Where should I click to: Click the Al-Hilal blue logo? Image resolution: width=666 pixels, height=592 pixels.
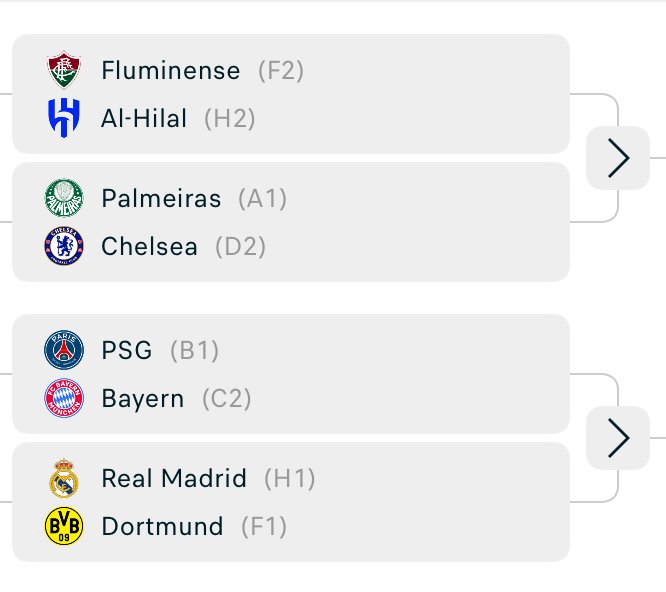tap(64, 118)
